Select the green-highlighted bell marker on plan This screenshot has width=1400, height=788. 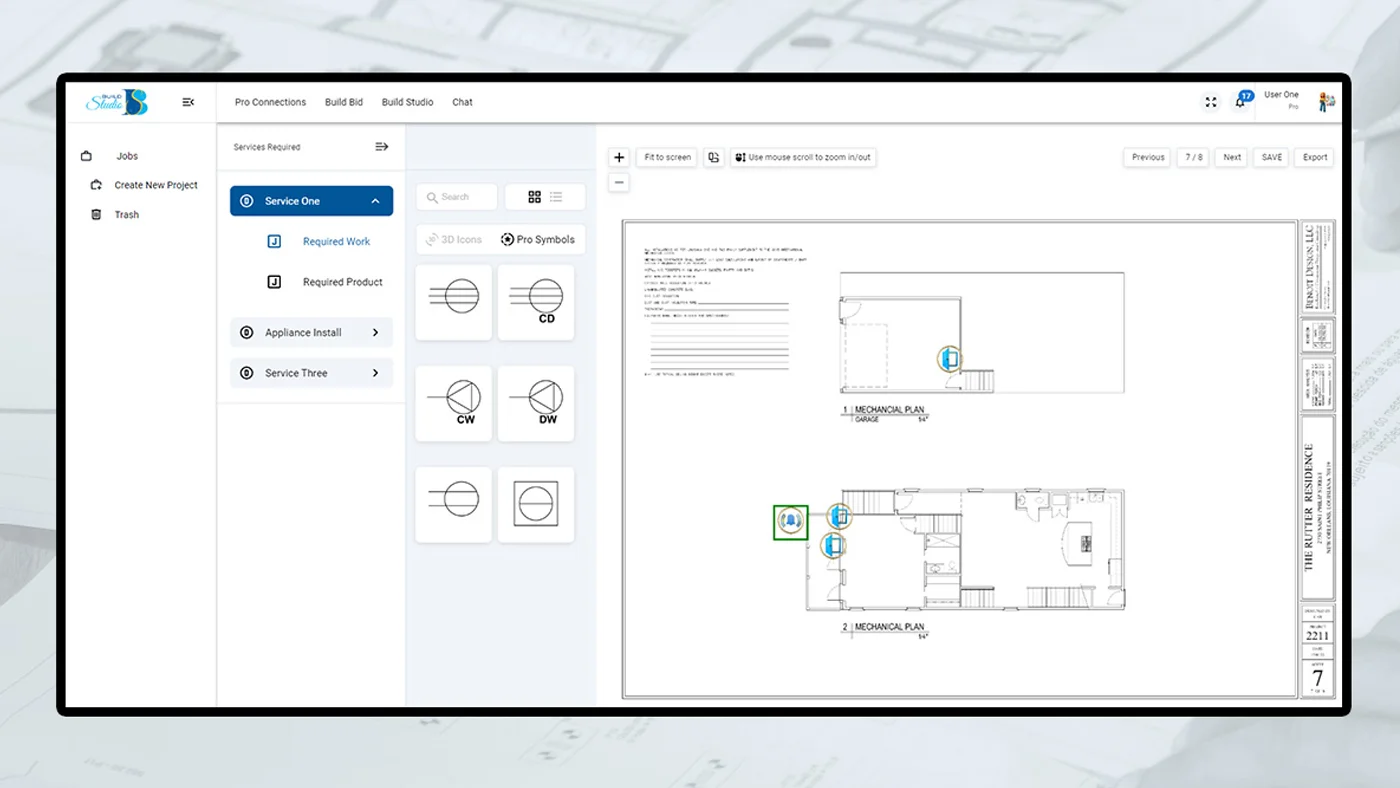point(790,522)
